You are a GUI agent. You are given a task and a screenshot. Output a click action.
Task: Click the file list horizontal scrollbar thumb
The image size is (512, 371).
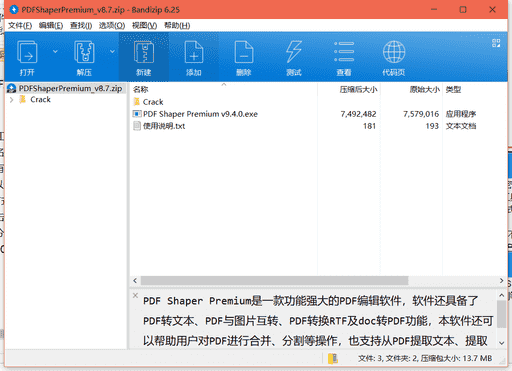274,281
